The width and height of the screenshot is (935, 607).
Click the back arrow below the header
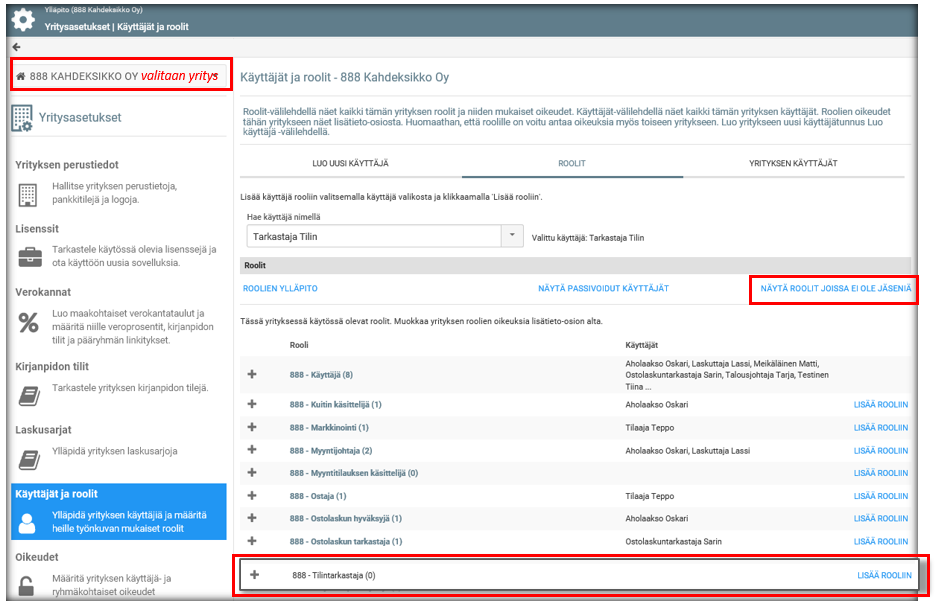pos(16,47)
